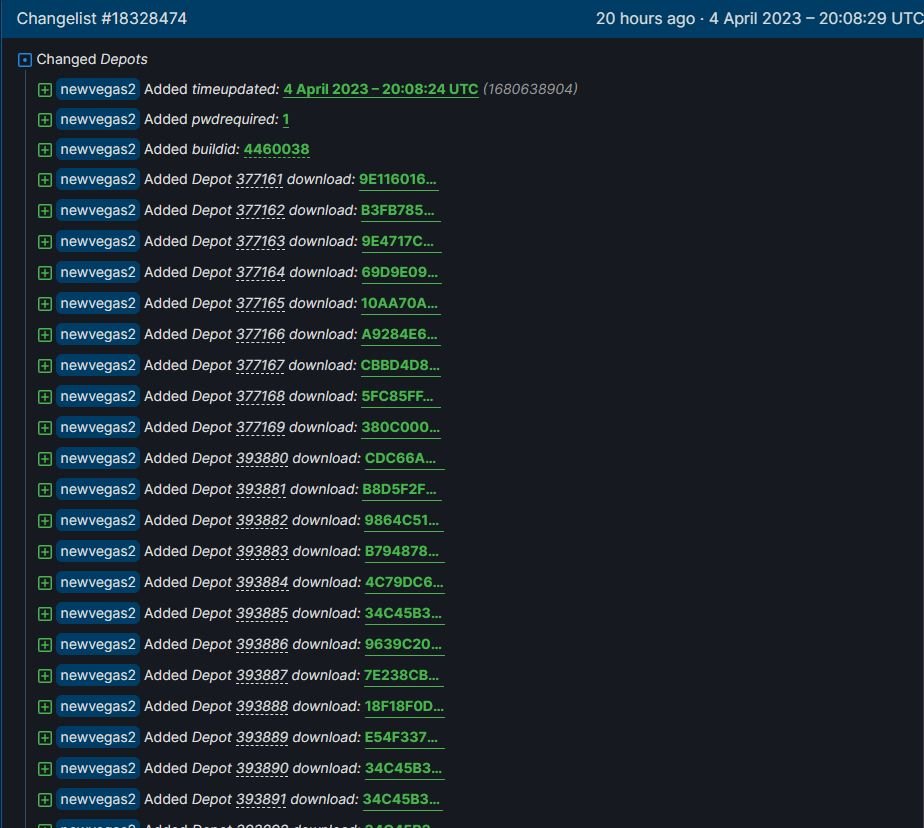
Task: Click newvegas2 badge on Depot 377163 row
Action: click(98, 242)
